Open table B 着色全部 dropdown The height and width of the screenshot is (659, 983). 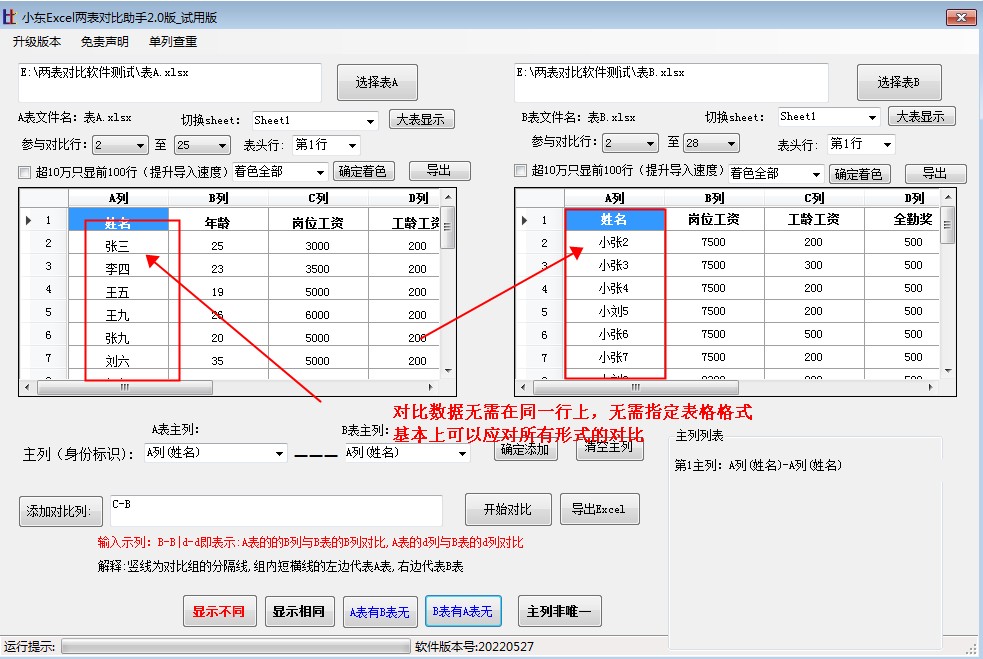(775, 174)
